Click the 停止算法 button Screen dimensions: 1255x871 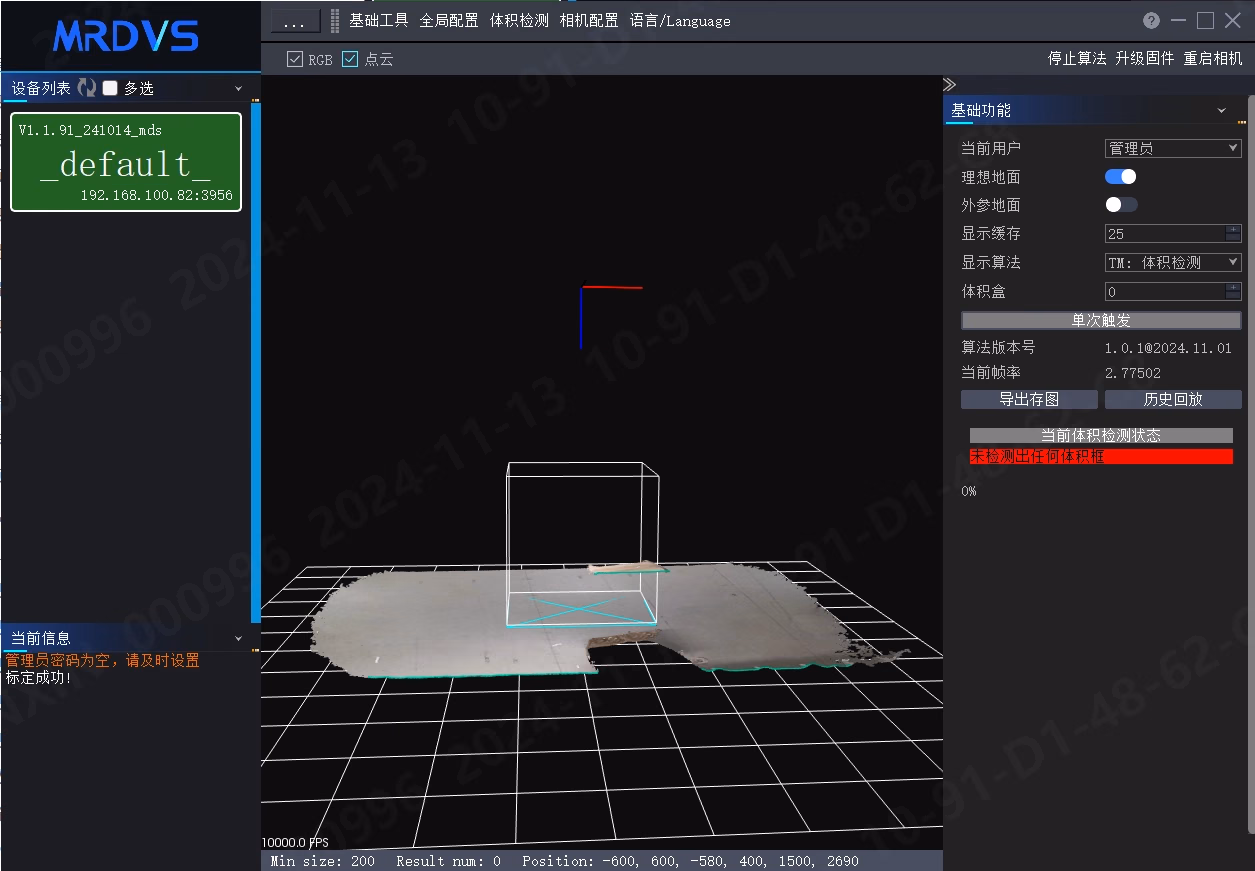pyautogui.click(x=1077, y=58)
